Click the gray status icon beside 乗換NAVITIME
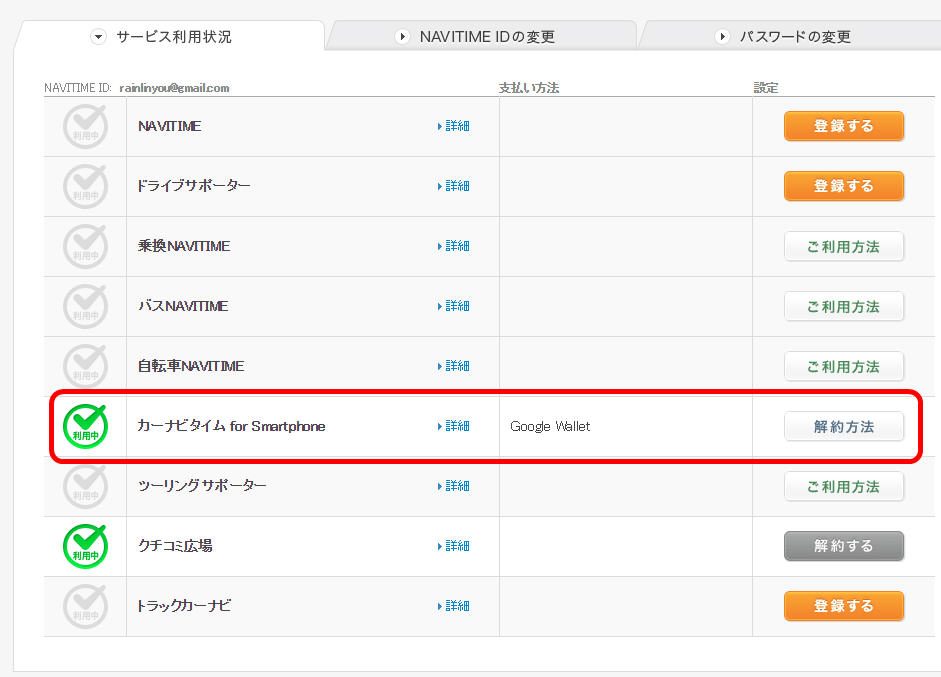941x677 pixels. coord(85,247)
